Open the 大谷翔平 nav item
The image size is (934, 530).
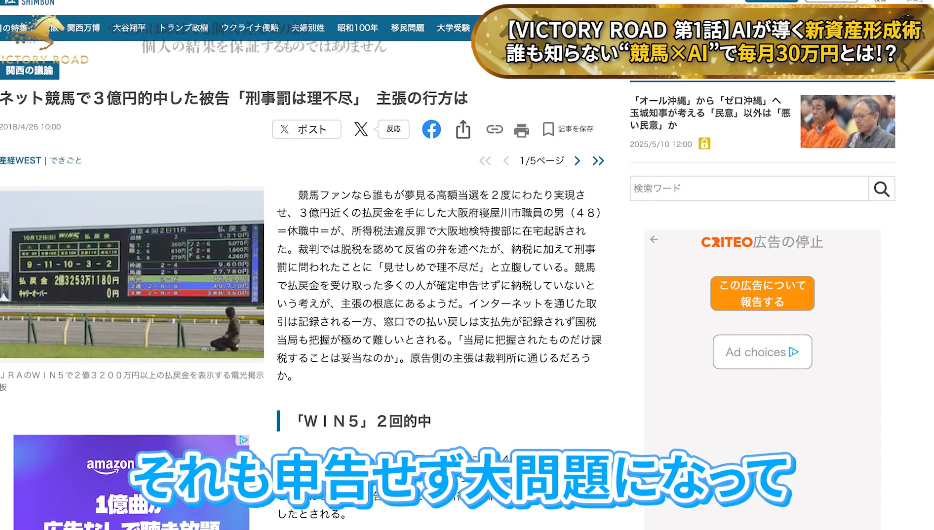129,27
